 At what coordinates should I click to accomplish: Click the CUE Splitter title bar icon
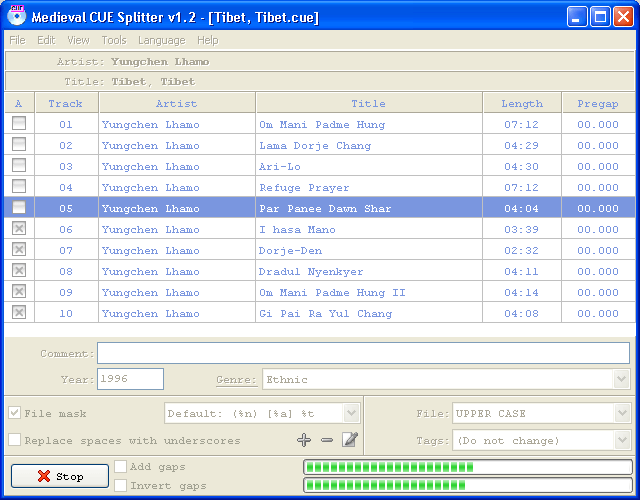click(x=16, y=16)
